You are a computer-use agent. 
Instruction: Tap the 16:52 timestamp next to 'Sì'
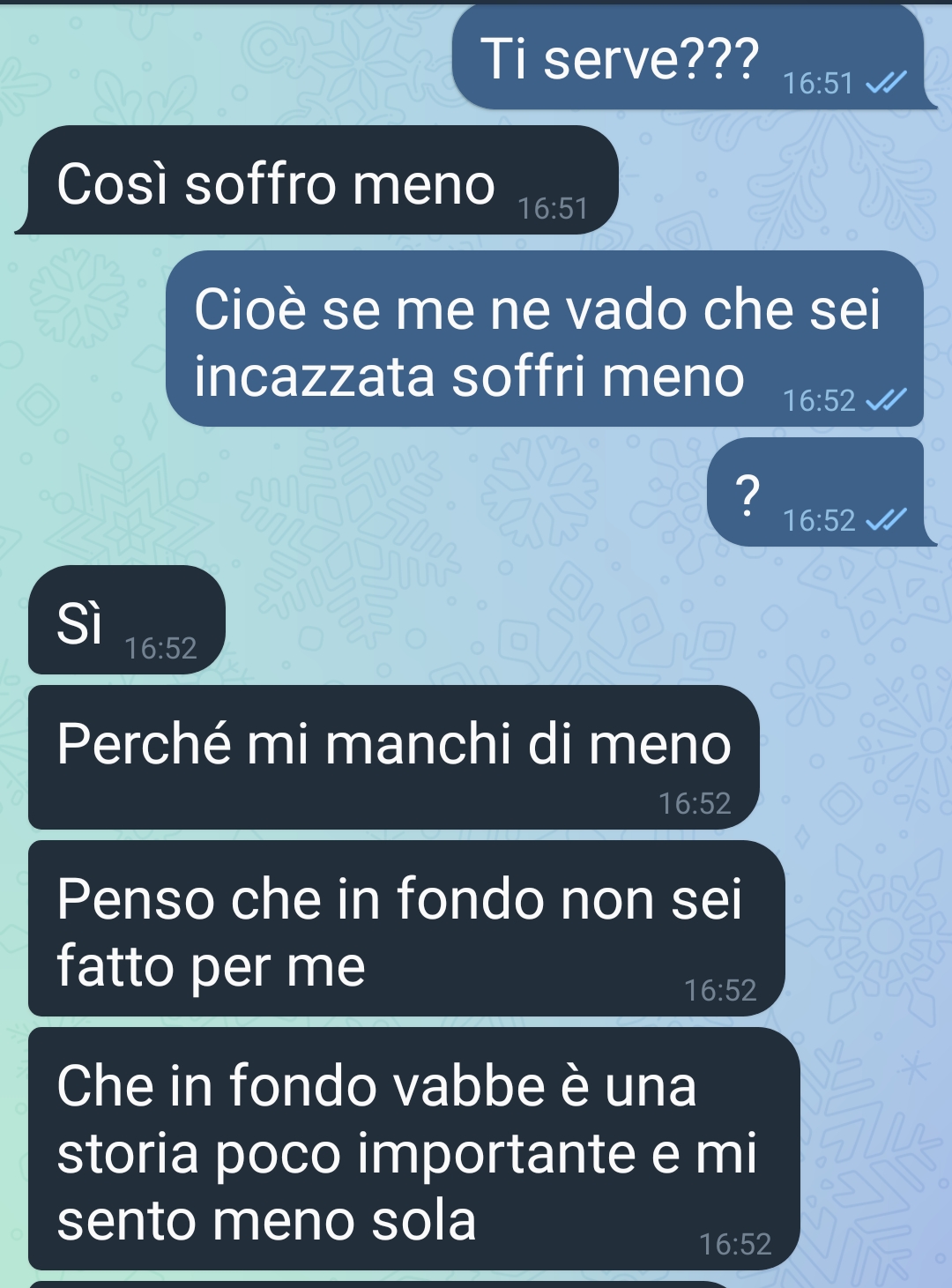click(160, 649)
